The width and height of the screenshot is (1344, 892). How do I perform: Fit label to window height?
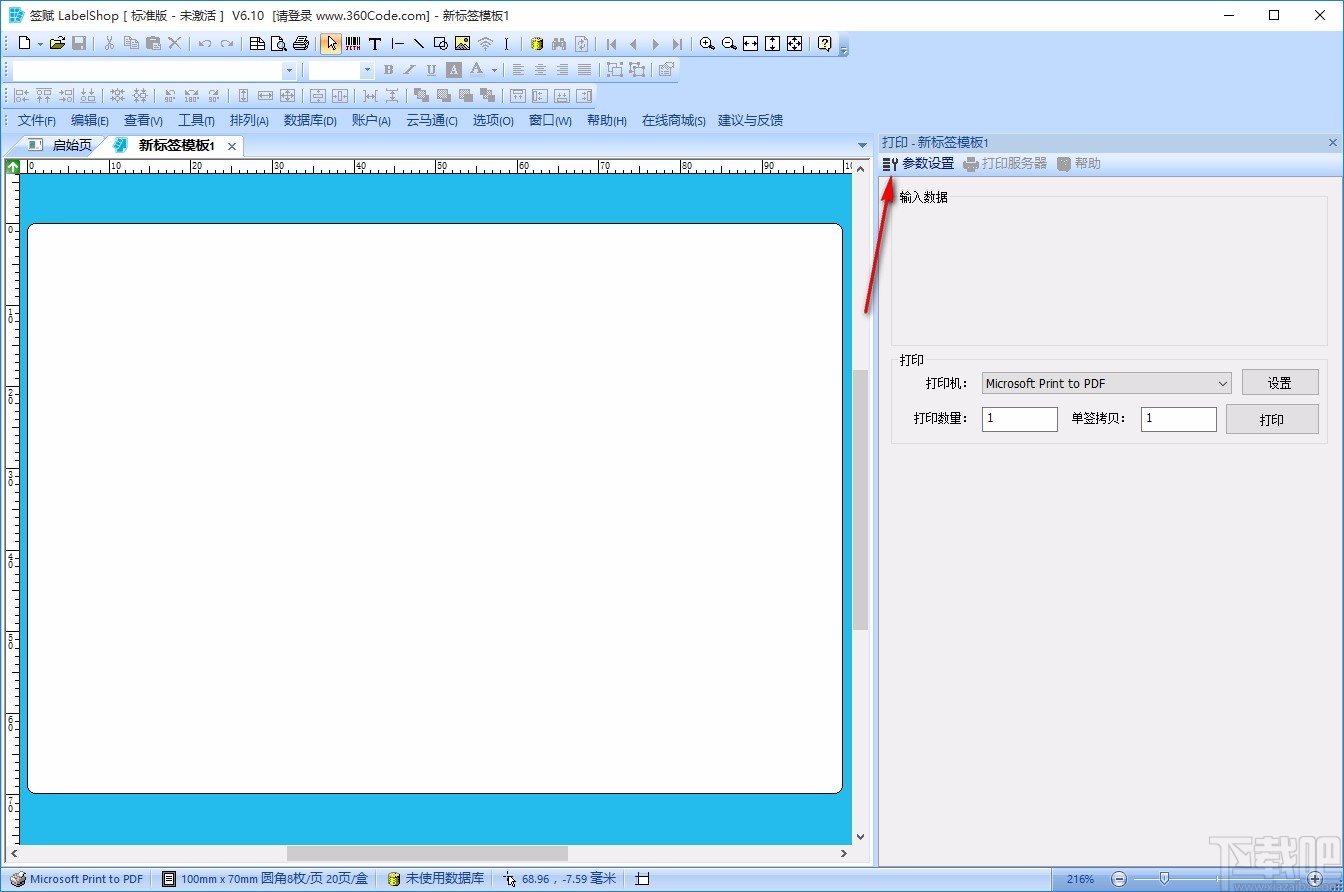click(772, 44)
